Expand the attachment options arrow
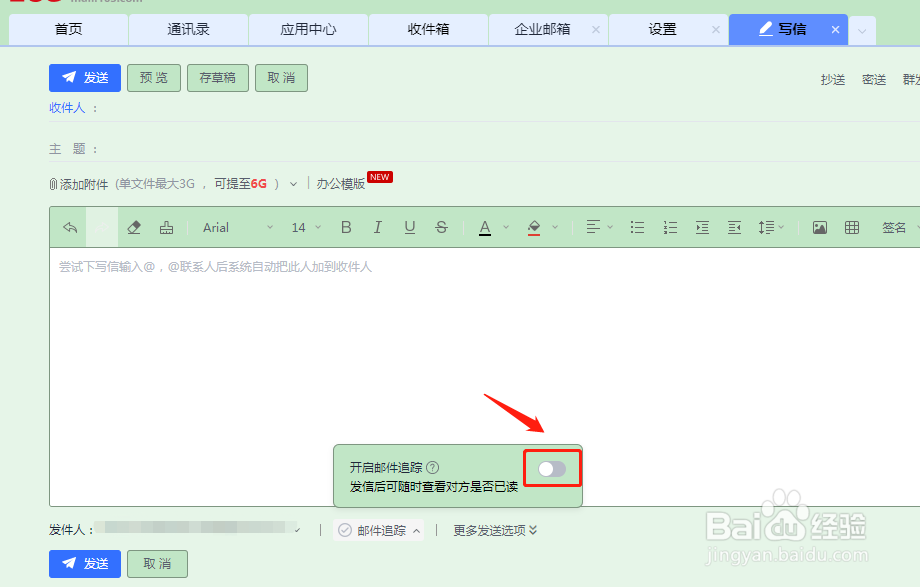Screen dimensions: 920x587 [293, 184]
